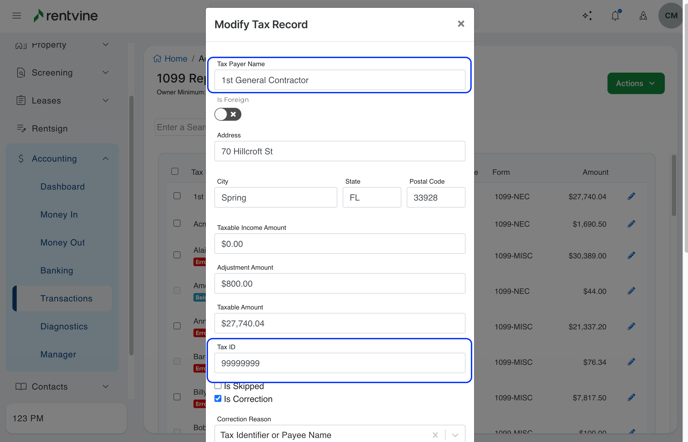Uncheck the Is Correction checkbox
This screenshot has width=688, height=442.
coord(218,399)
